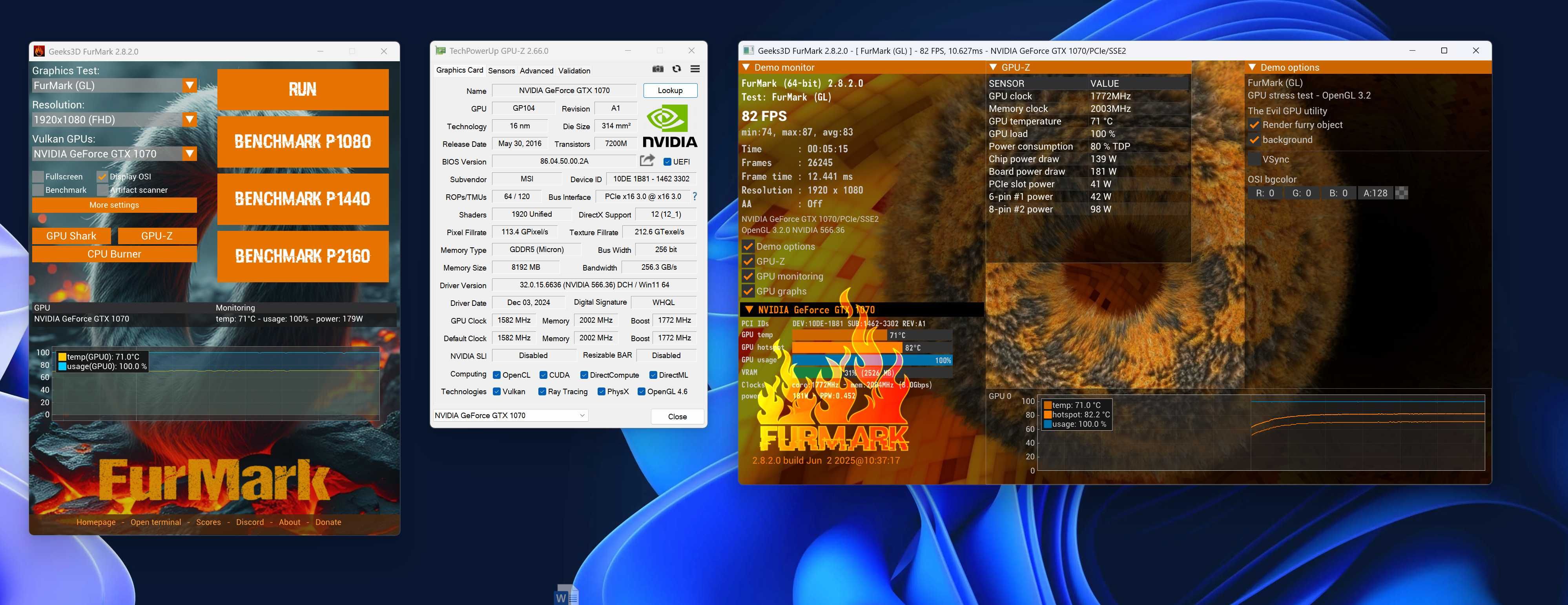This screenshot has height=605, width=1568.
Task: Open the Discord link
Action: point(250,522)
